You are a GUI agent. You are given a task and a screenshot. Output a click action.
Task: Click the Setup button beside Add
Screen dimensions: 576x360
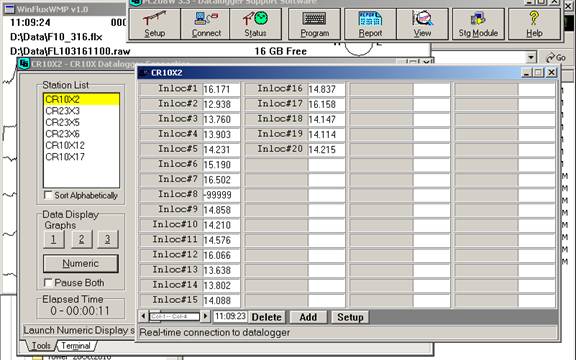pyautogui.click(x=350, y=317)
